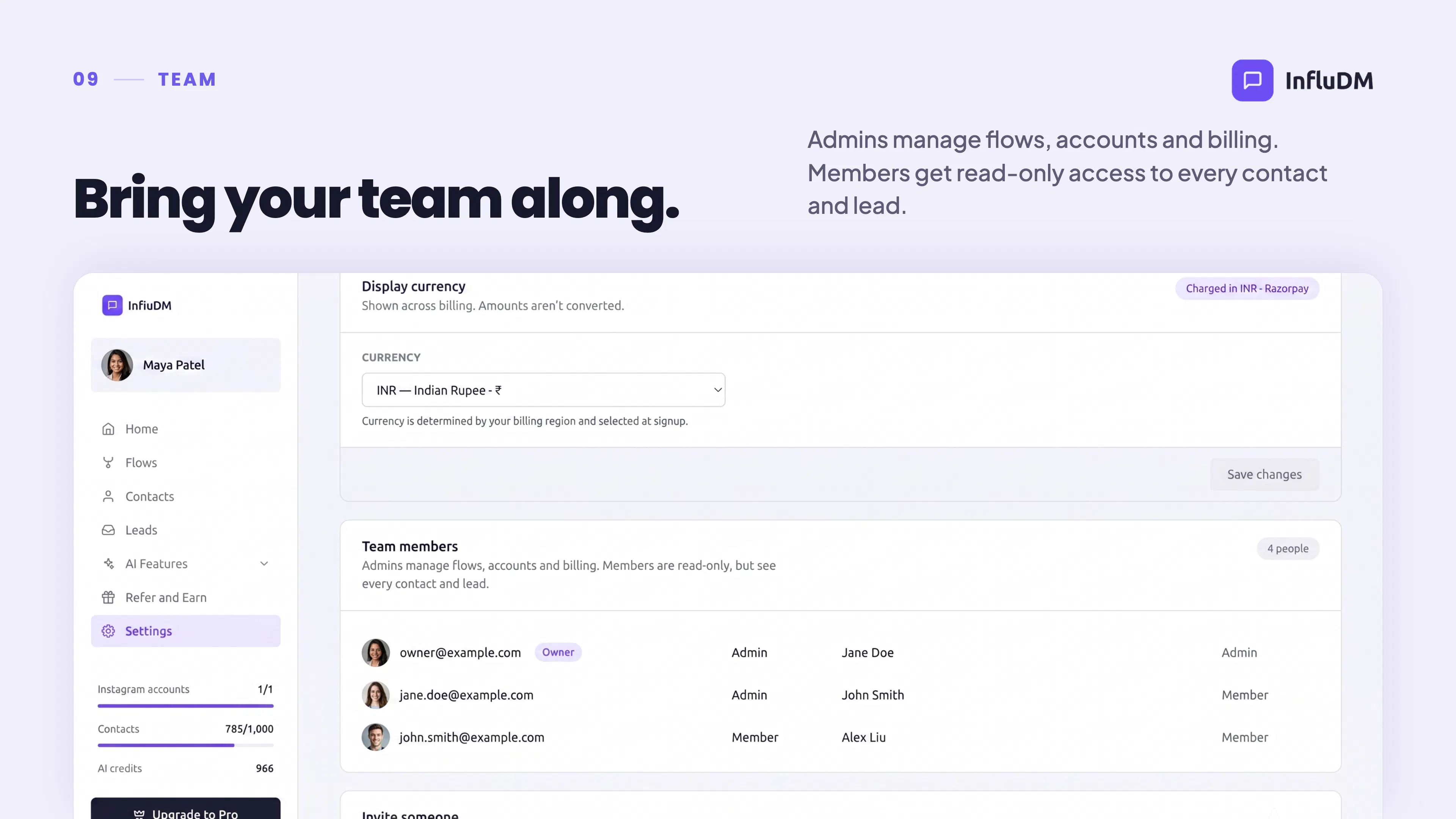Screen dimensions: 1456x819
Task: Select owner@example.com email
Action: pyautogui.click(x=460, y=653)
